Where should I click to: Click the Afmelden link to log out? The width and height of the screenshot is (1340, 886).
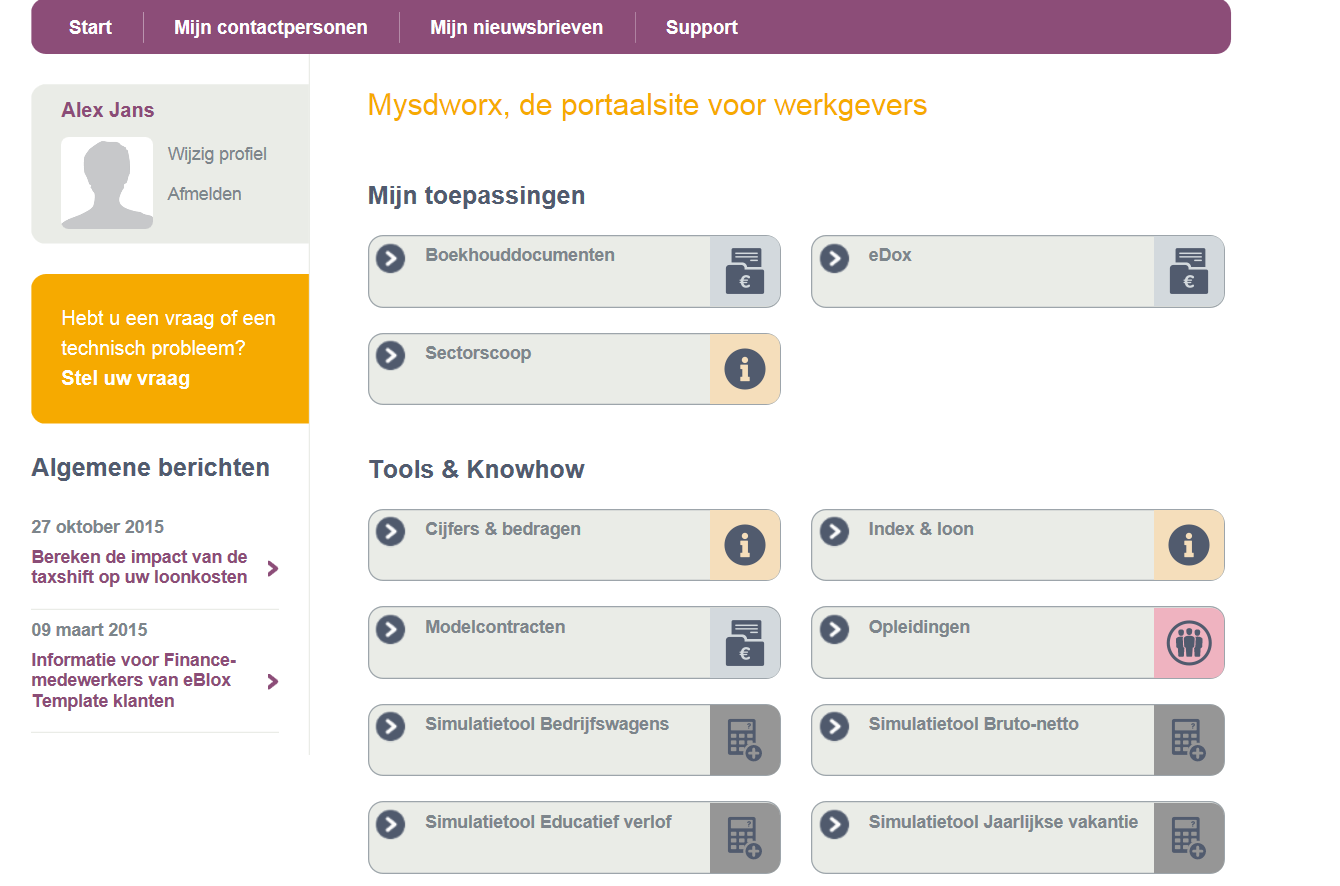pos(204,194)
